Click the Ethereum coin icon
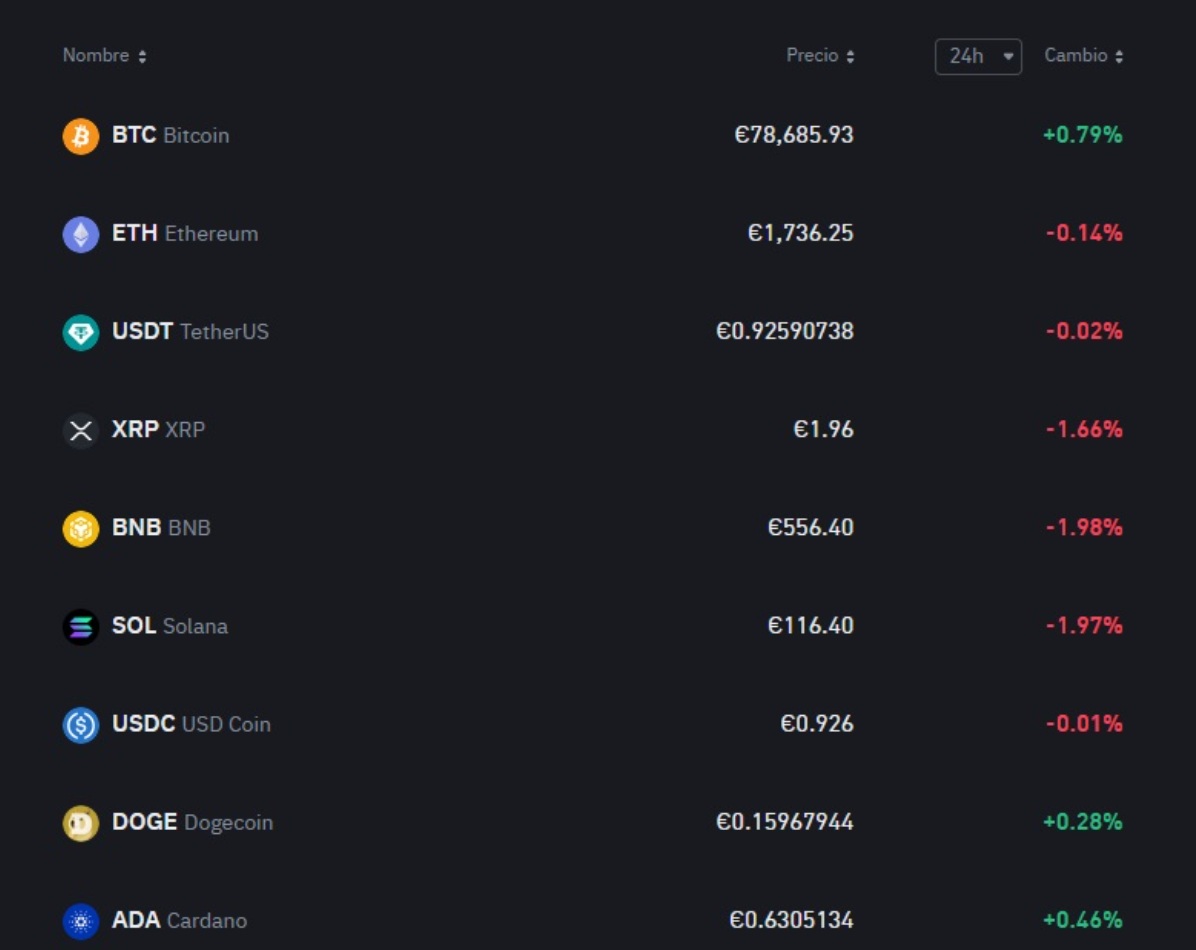 tap(79, 233)
